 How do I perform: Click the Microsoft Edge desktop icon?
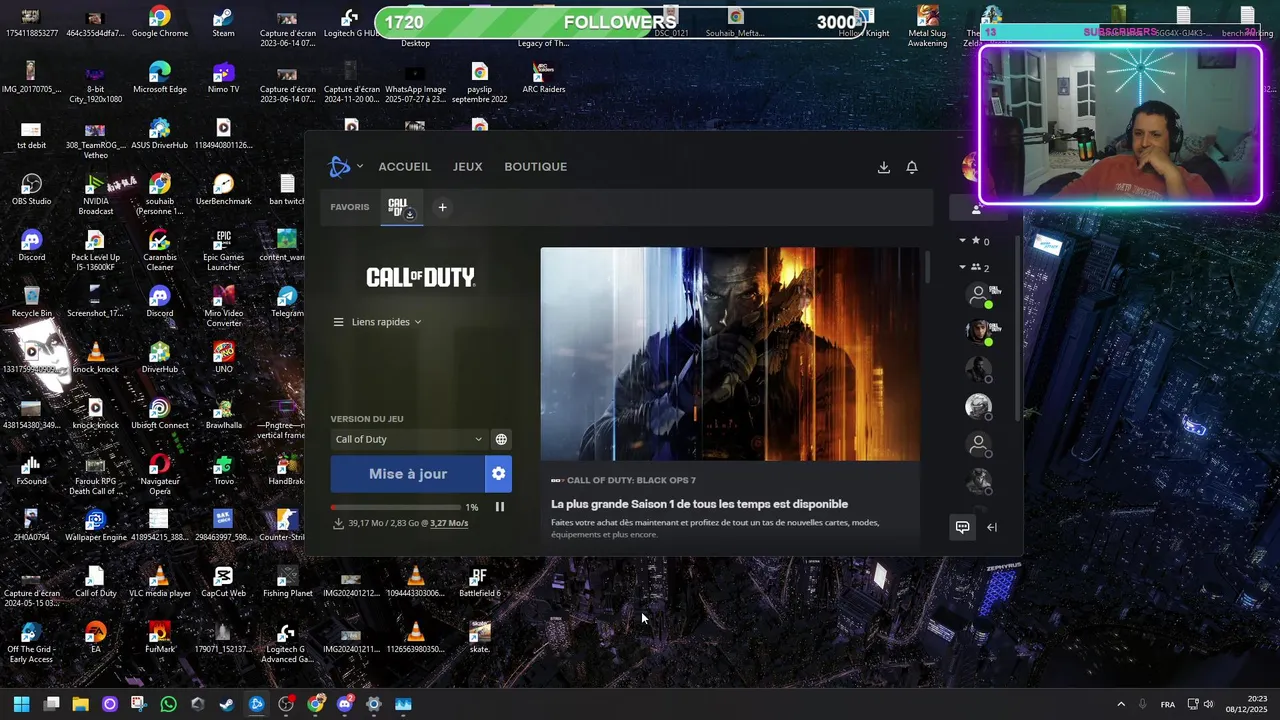(x=160, y=78)
